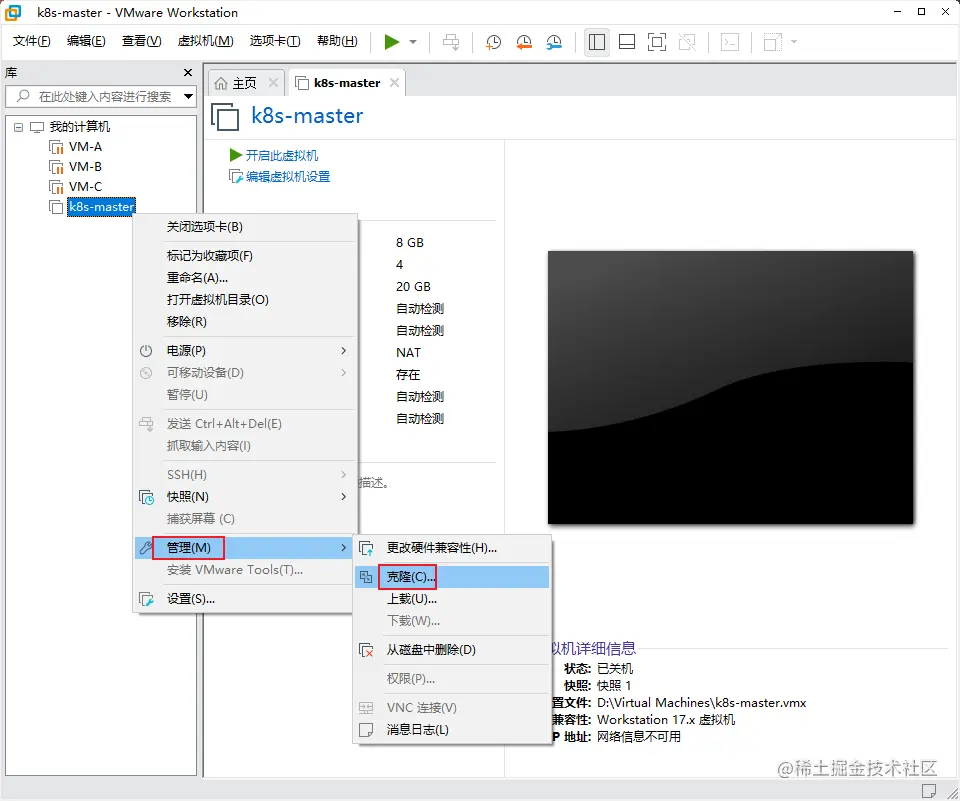Toggle the thumbnail bar view icon
960x801 pixels.
(627, 42)
